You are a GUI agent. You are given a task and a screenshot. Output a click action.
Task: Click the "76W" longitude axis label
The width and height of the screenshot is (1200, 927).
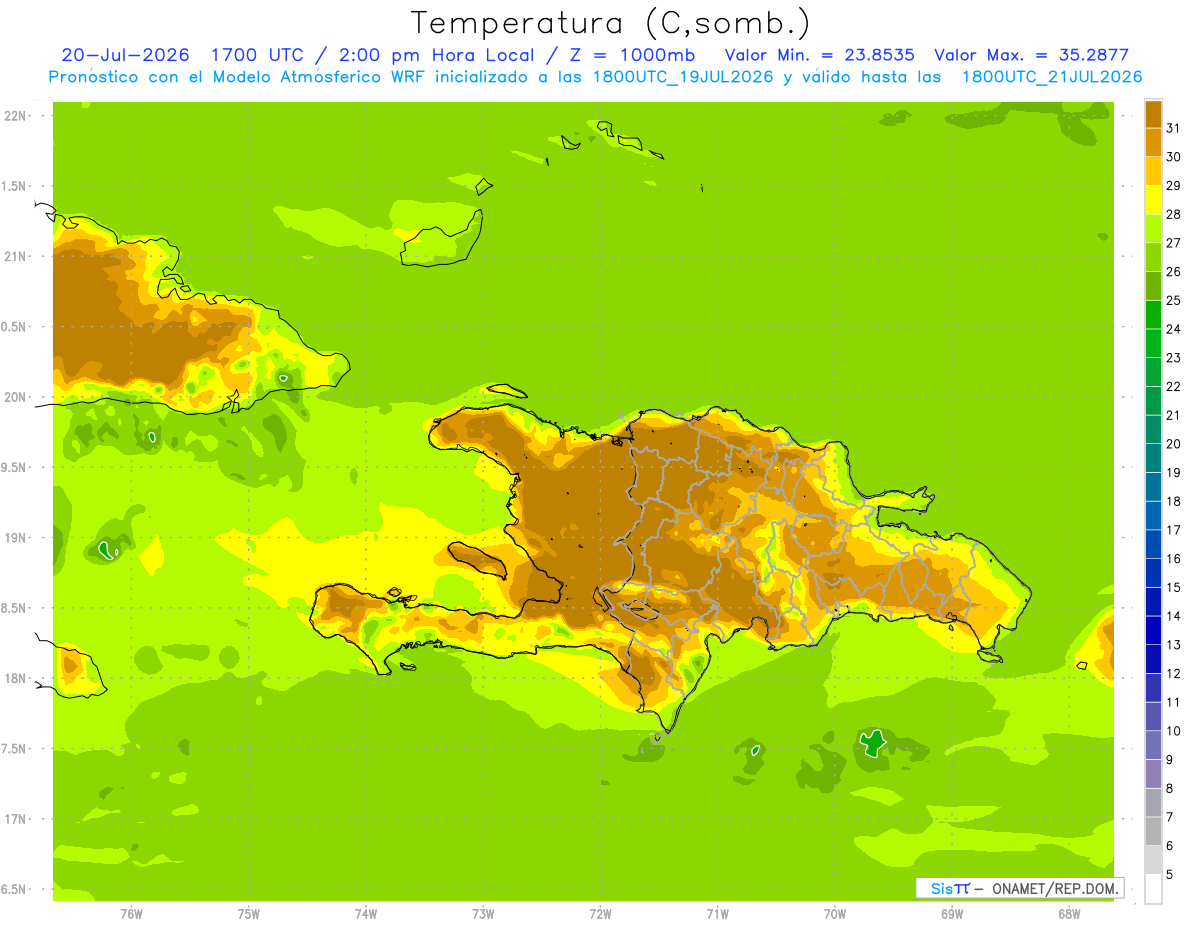tap(131, 914)
